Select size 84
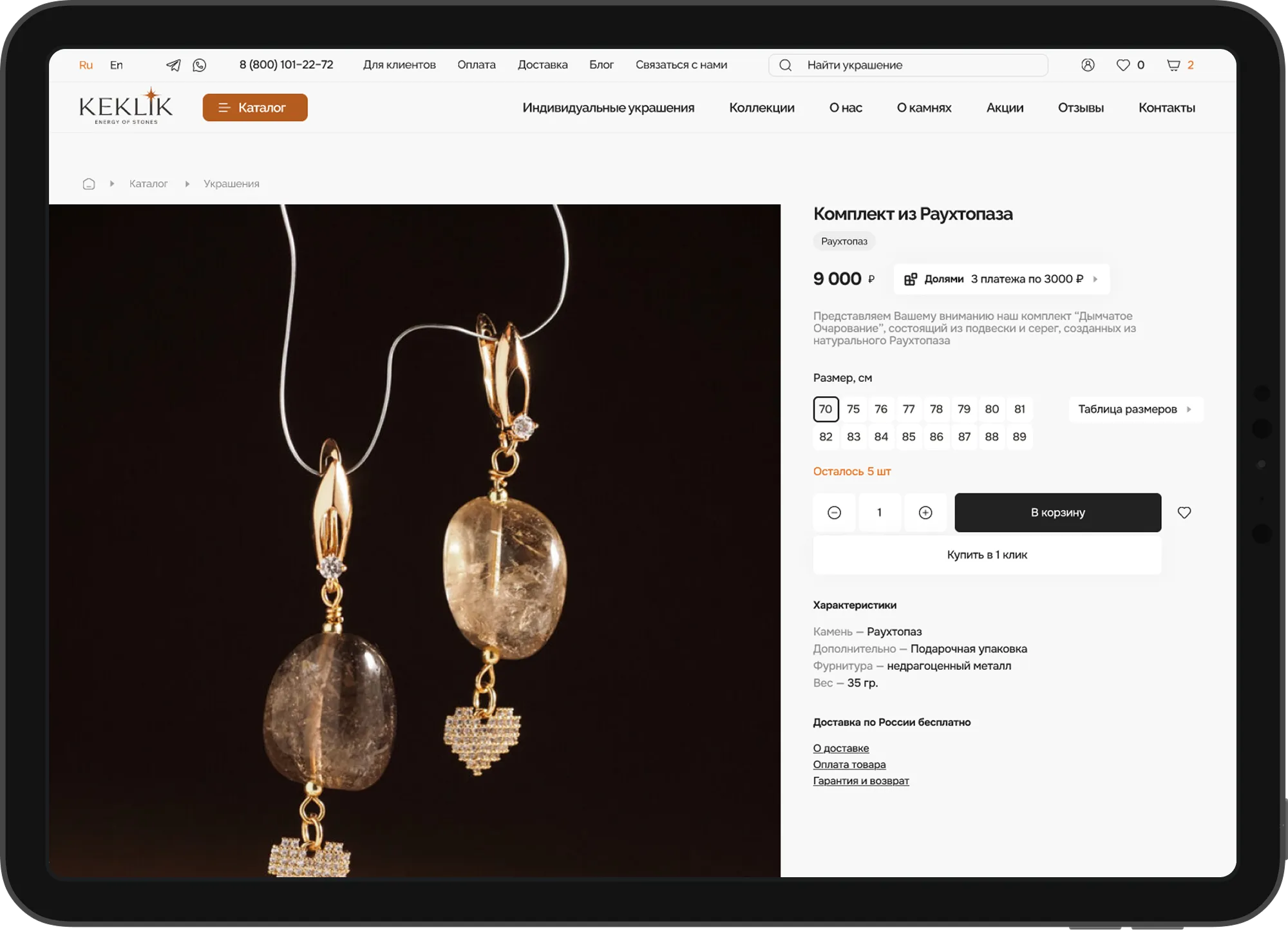The width and height of the screenshot is (1288, 930). [x=881, y=437]
